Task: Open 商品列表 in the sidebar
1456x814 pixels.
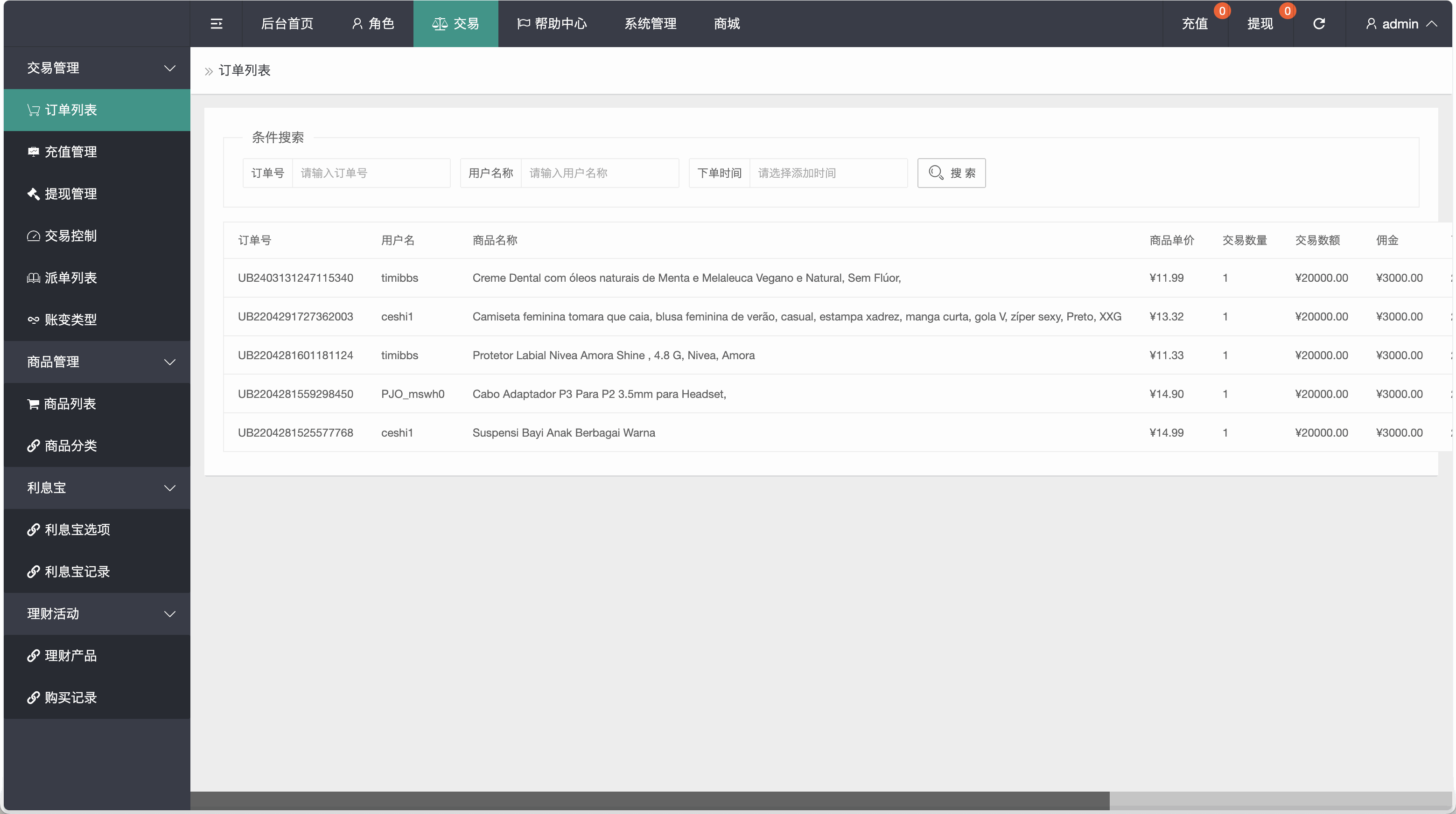Action: point(70,404)
